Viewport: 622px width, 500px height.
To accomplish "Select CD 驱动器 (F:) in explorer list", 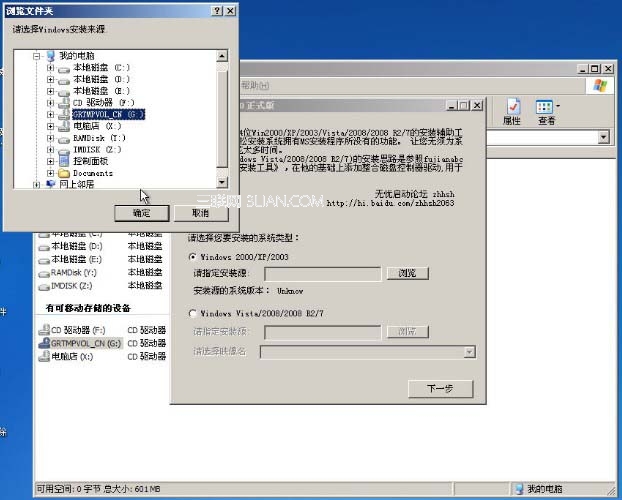I will tap(72, 330).
